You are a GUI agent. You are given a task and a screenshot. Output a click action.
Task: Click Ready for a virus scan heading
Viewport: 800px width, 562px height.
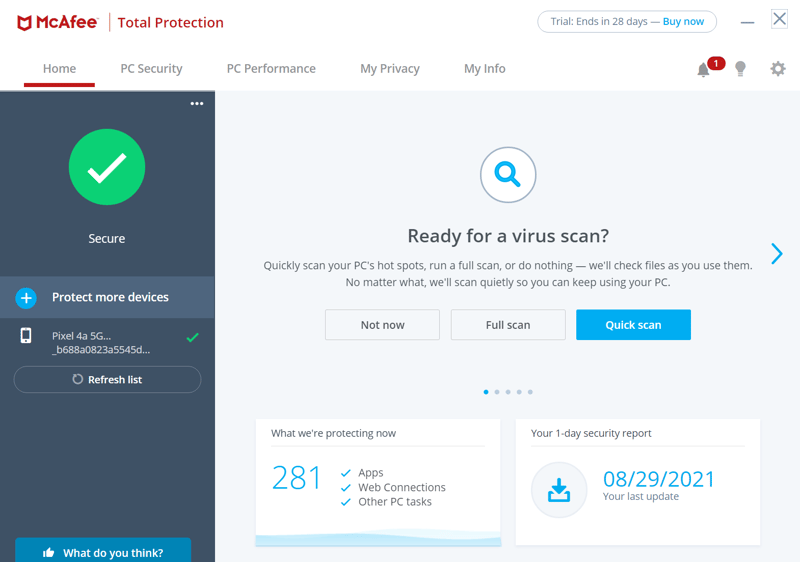pyautogui.click(x=508, y=236)
